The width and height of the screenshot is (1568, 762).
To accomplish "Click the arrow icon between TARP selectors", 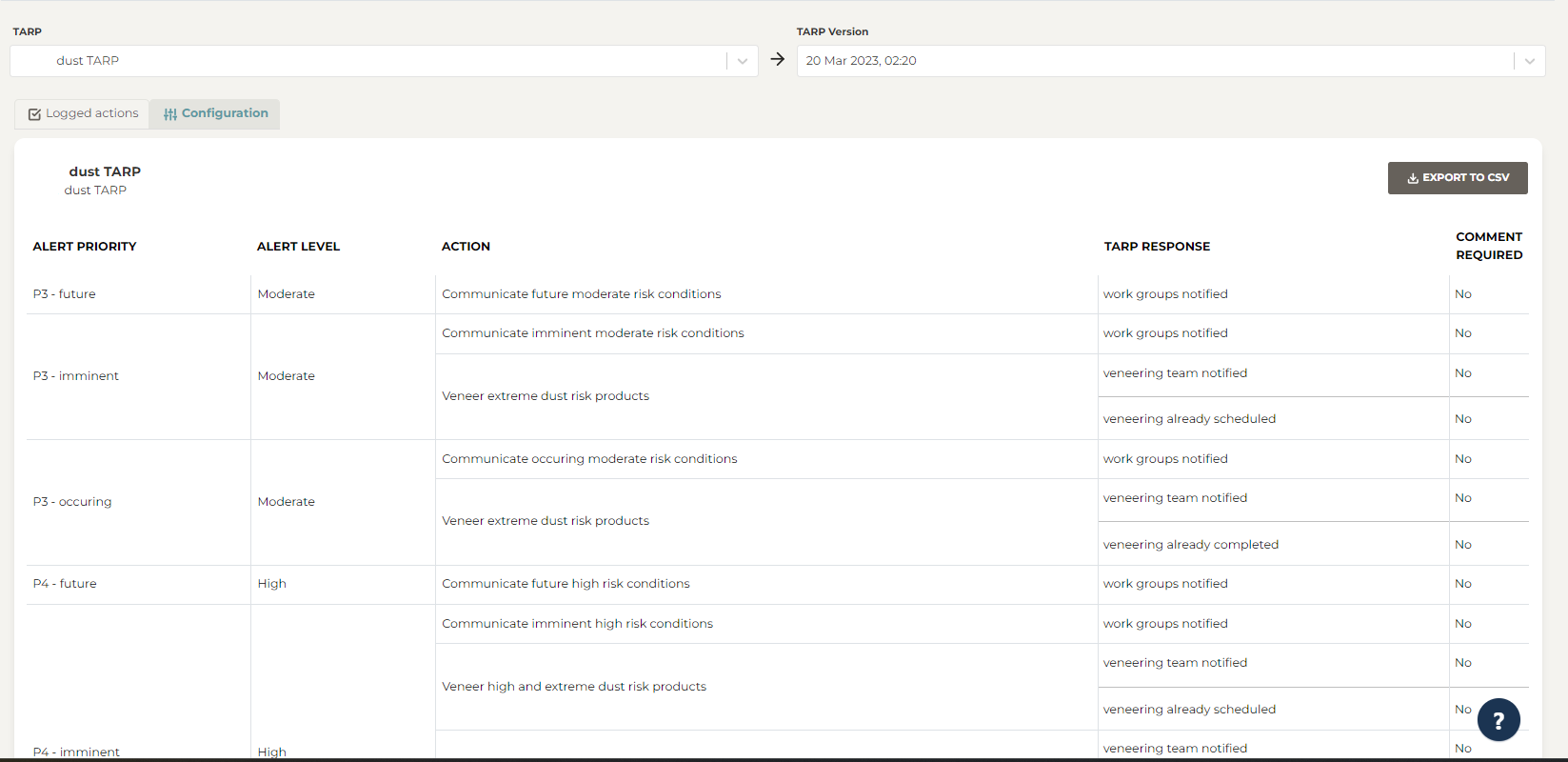I will pyautogui.click(x=778, y=59).
